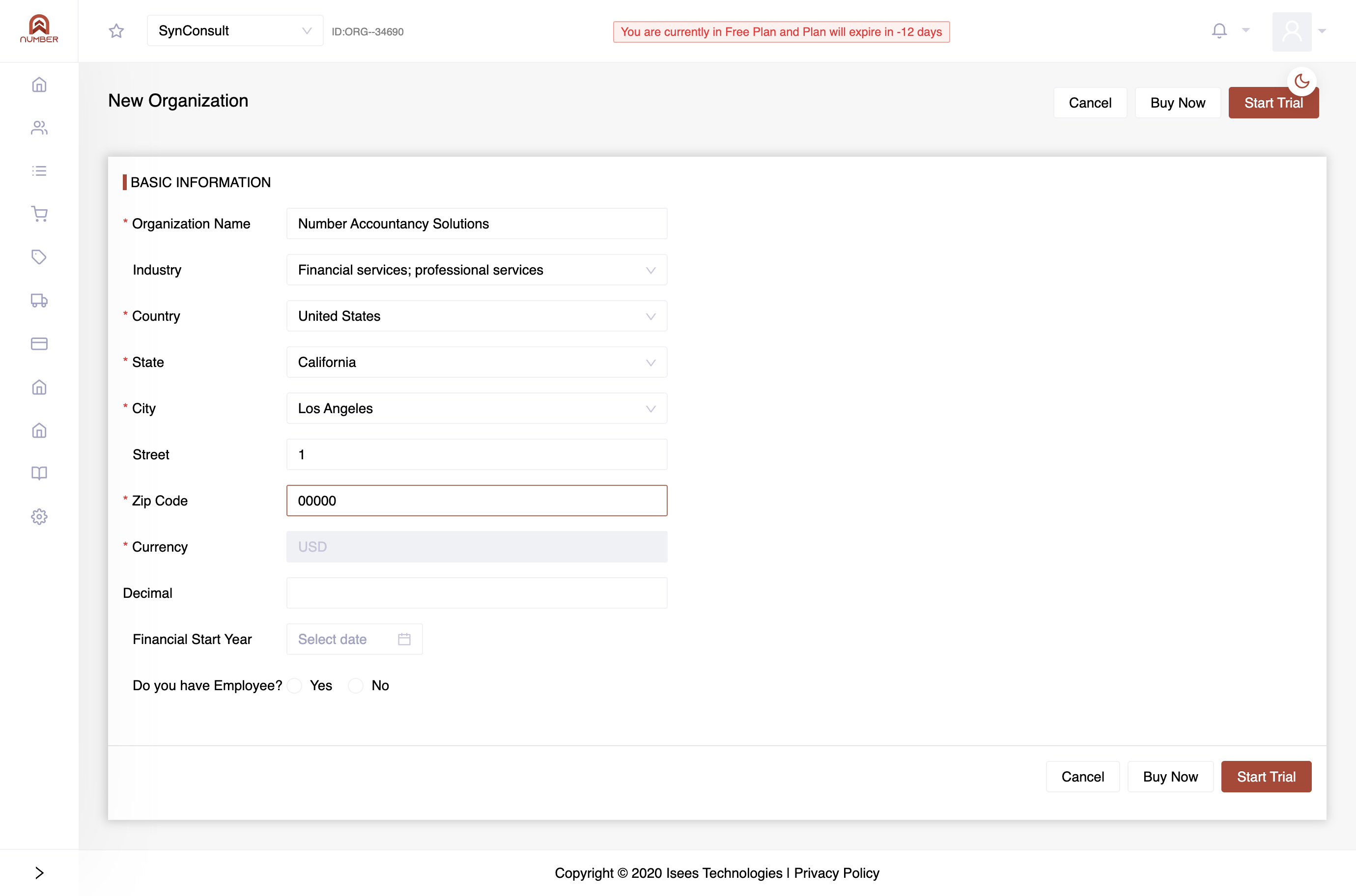Viewport: 1356px width, 896px height.
Task: Click the Street input field
Action: click(477, 454)
